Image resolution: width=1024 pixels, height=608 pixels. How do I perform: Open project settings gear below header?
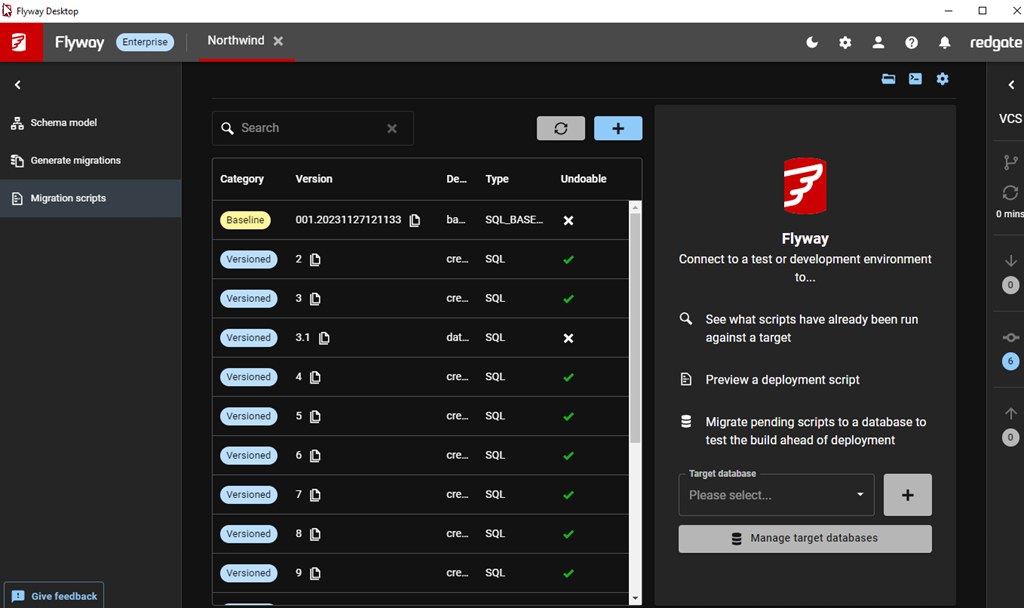pos(942,79)
